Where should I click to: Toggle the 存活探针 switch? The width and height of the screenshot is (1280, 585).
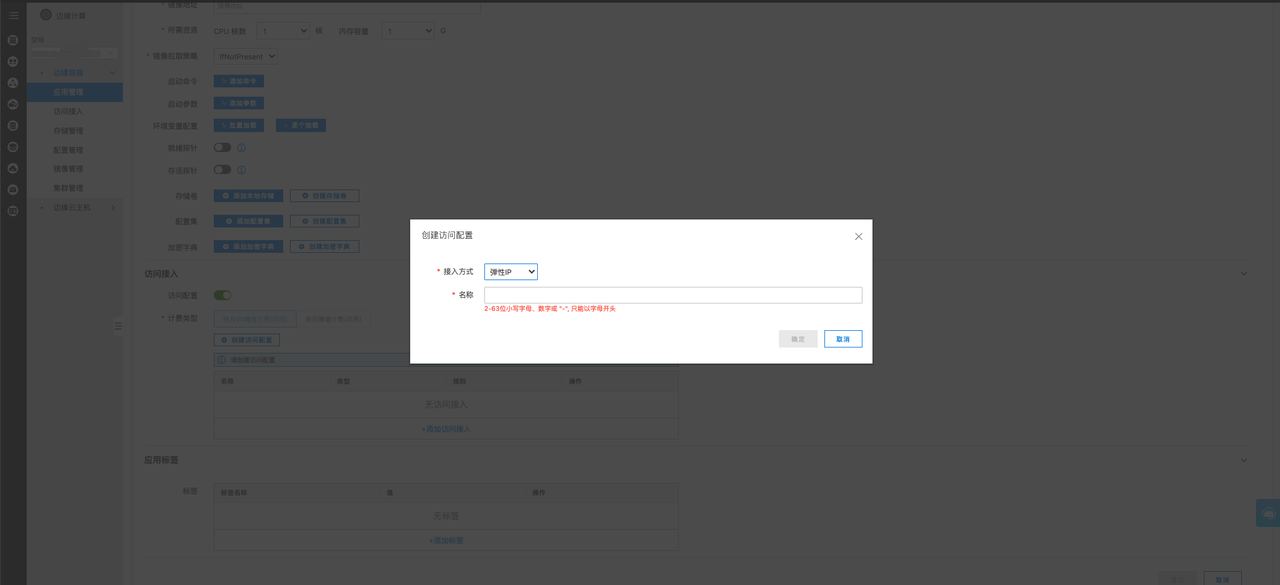click(222, 170)
